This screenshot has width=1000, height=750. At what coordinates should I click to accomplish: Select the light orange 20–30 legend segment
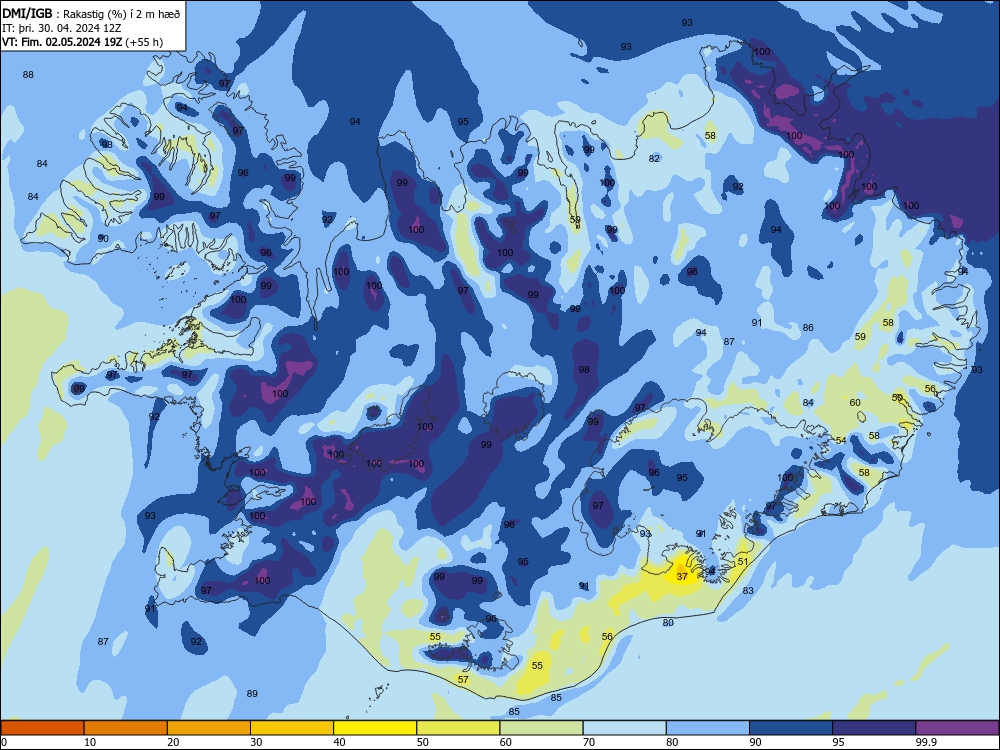(209, 728)
